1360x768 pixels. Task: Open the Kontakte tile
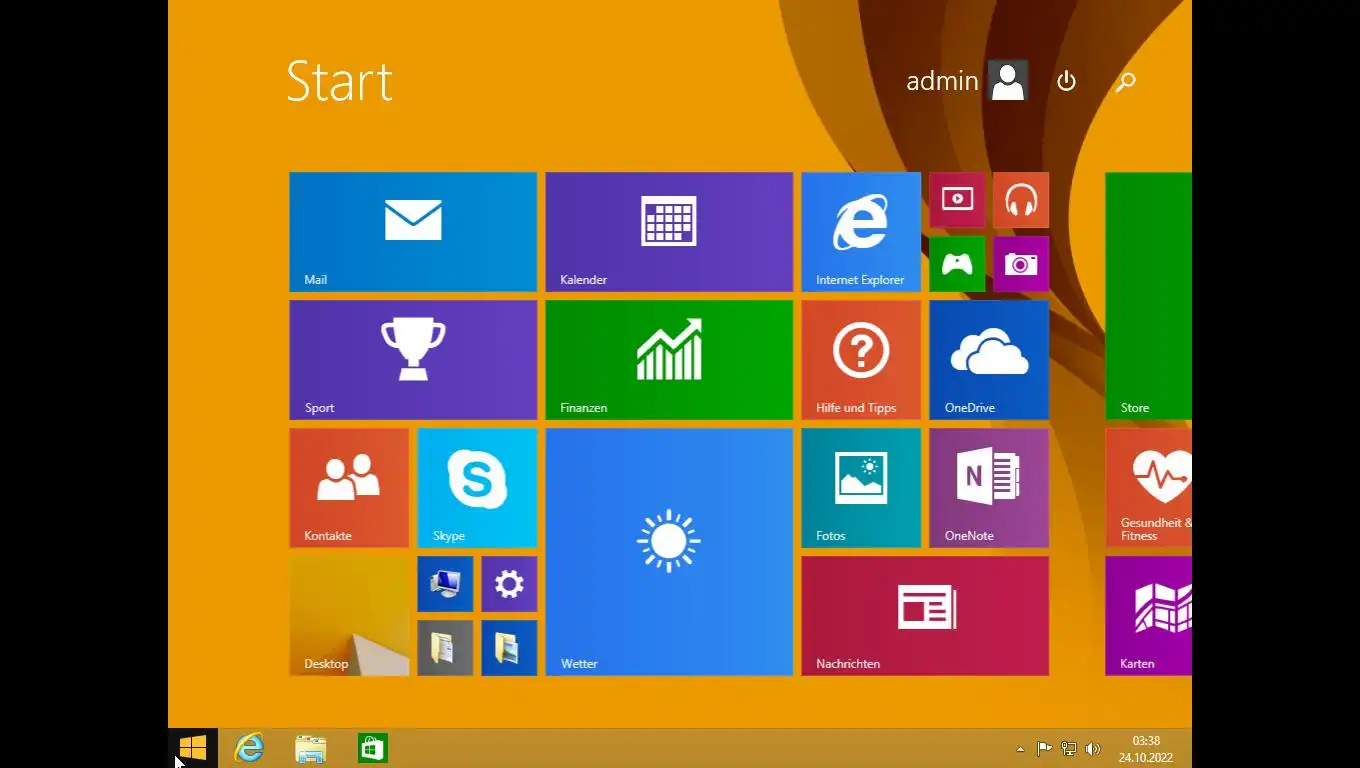coord(349,488)
